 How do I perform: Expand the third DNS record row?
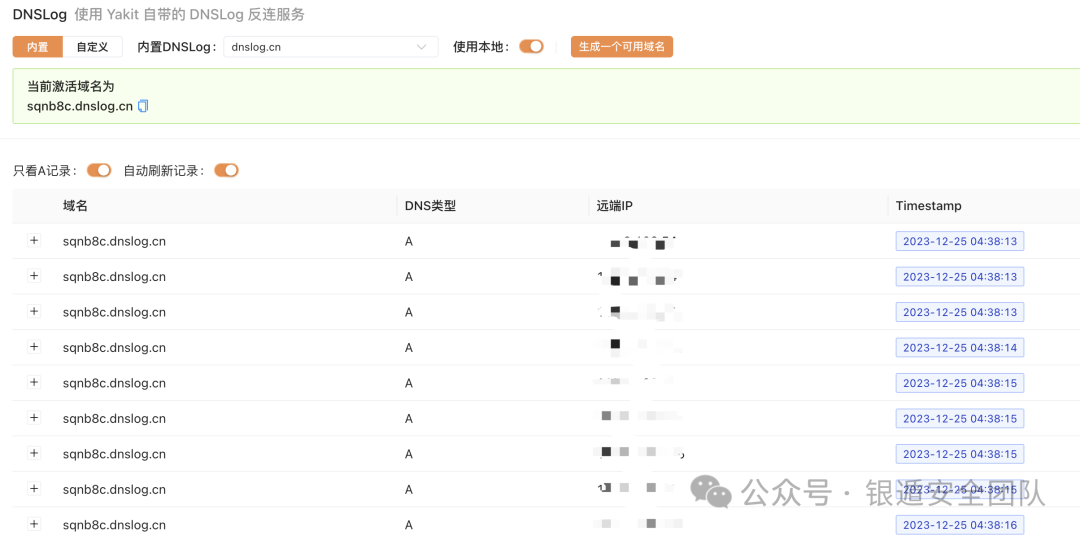[34, 312]
